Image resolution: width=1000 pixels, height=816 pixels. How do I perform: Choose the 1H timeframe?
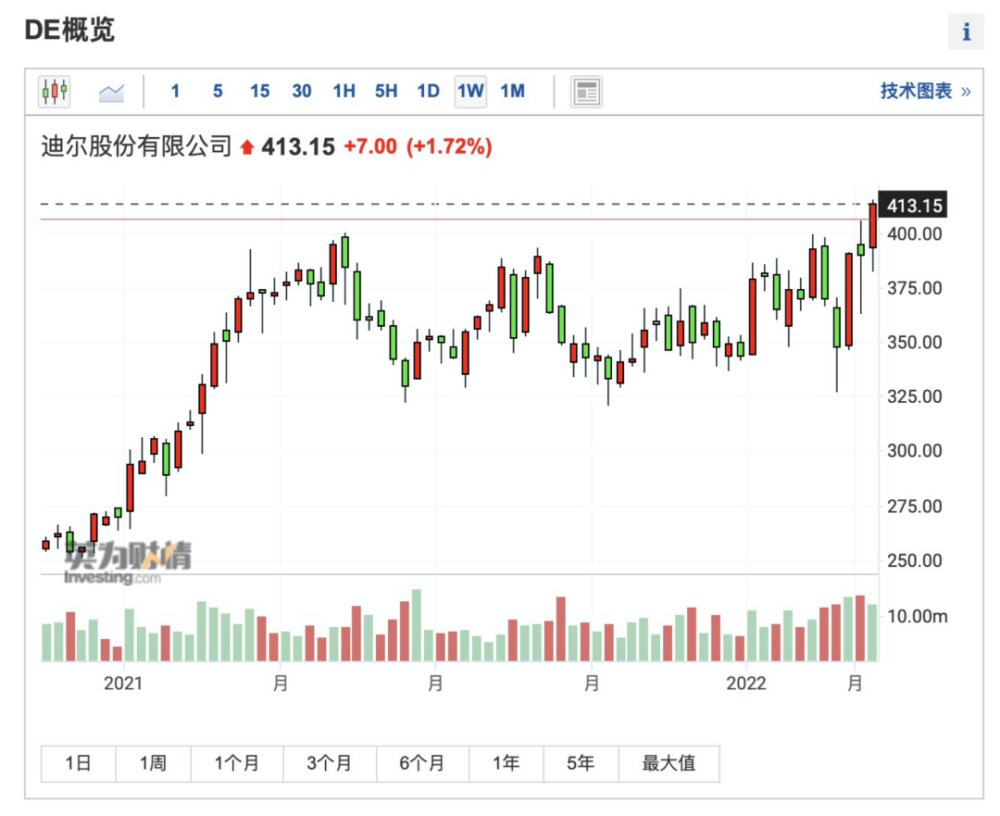(343, 92)
